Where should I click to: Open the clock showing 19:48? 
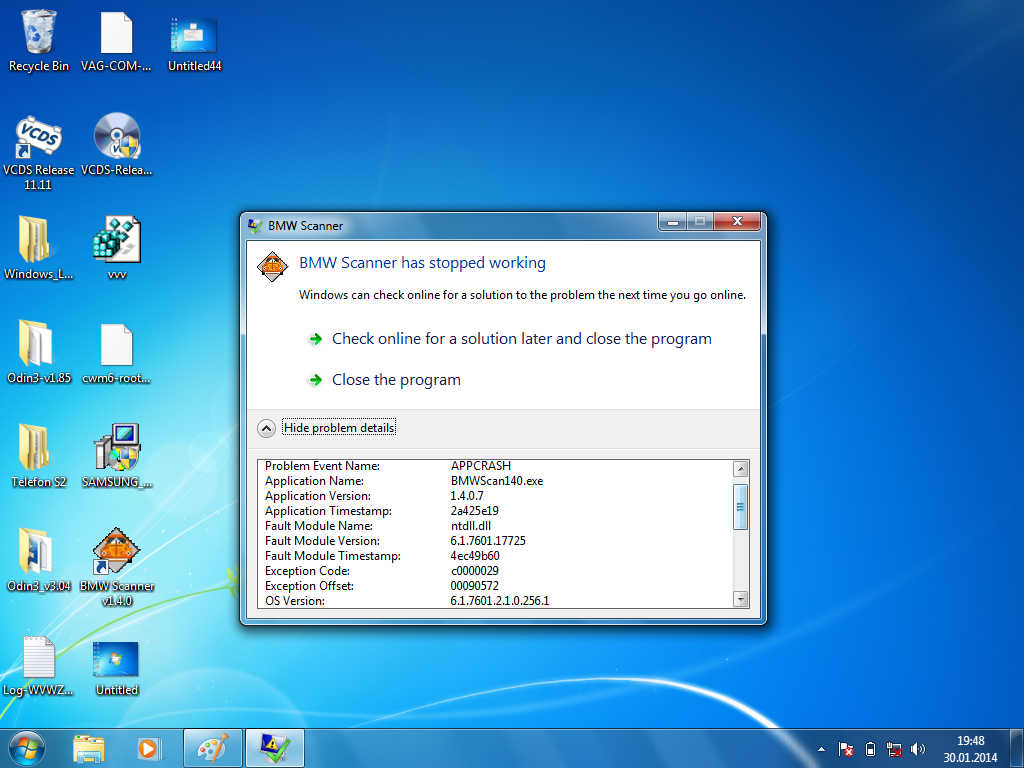click(970, 749)
